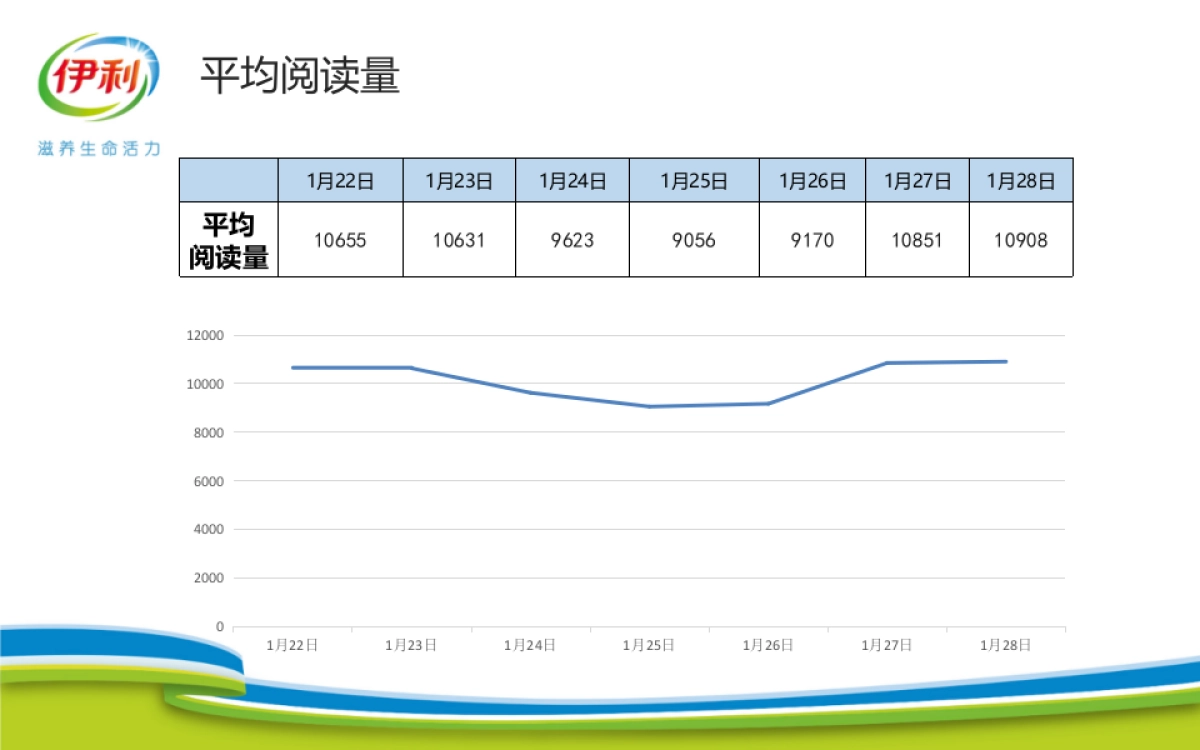Click the value 10655 in the table
This screenshot has width=1200, height=750.
[341, 240]
